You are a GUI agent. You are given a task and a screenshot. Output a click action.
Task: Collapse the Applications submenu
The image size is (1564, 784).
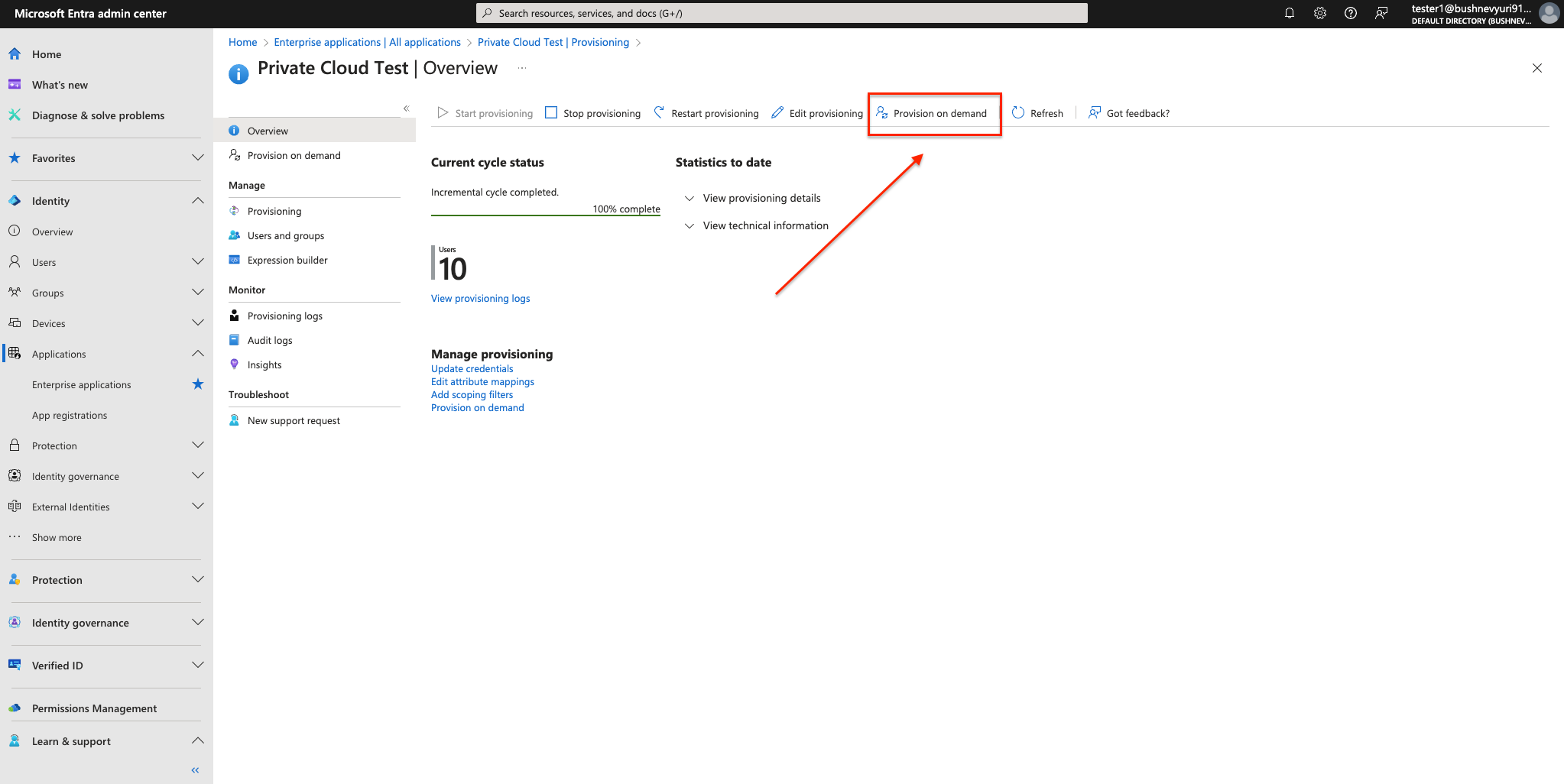(x=198, y=354)
